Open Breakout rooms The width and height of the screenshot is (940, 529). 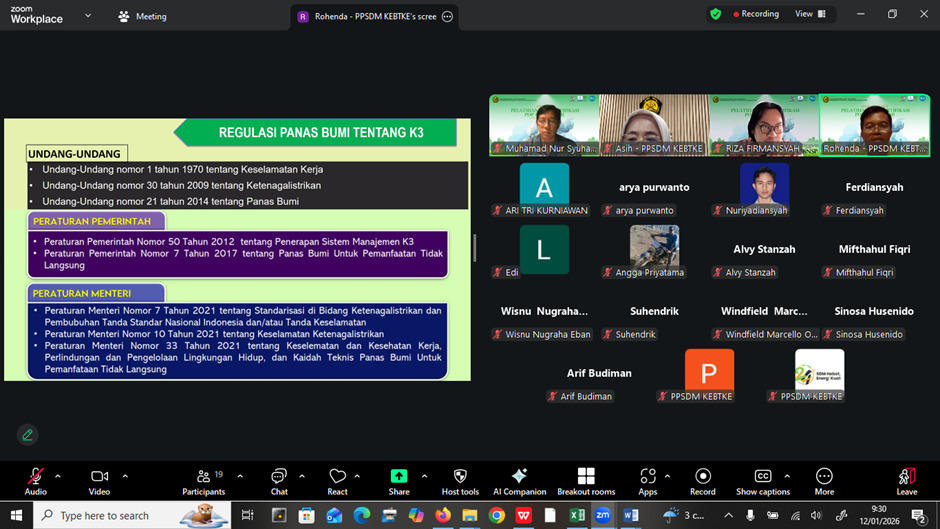pos(586,479)
